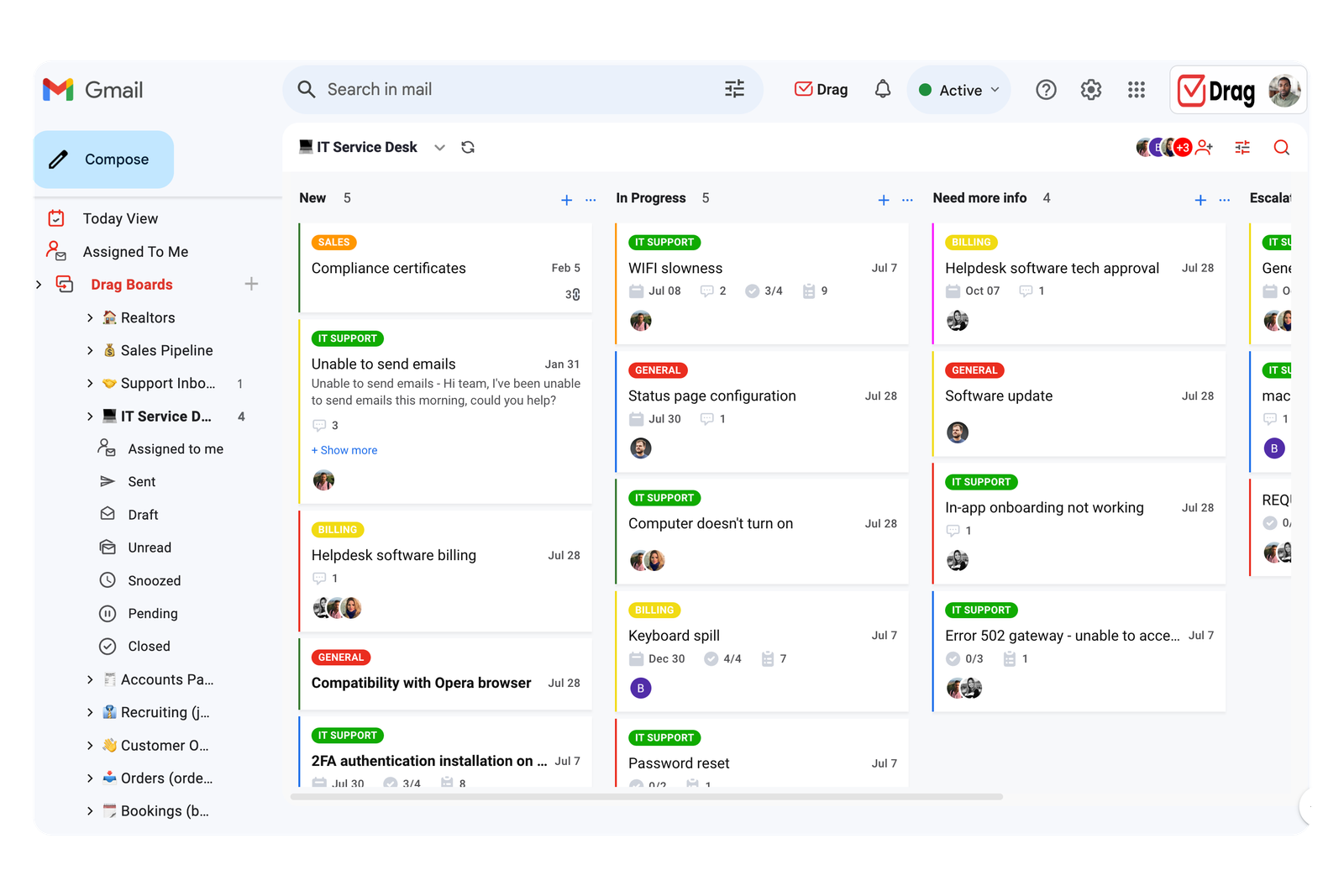The width and height of the screenshot is (1344, 896).
Task: Open the Password reset card
Action: 762,753
